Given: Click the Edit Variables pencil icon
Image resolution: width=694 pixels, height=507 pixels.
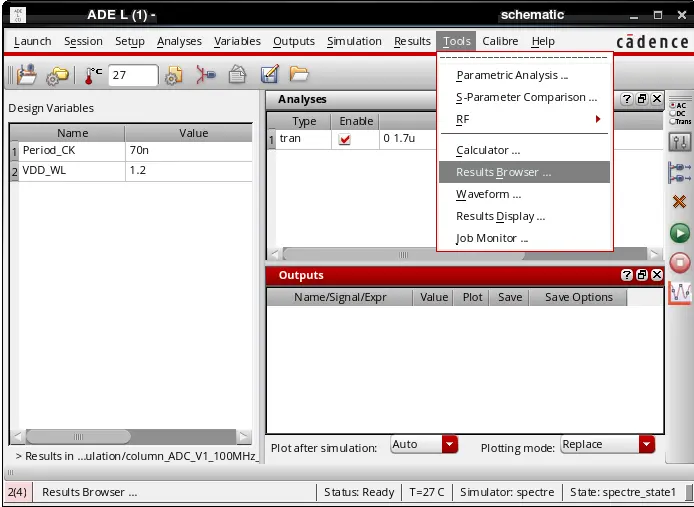Looking at the screenshot, I should (270, 74).
